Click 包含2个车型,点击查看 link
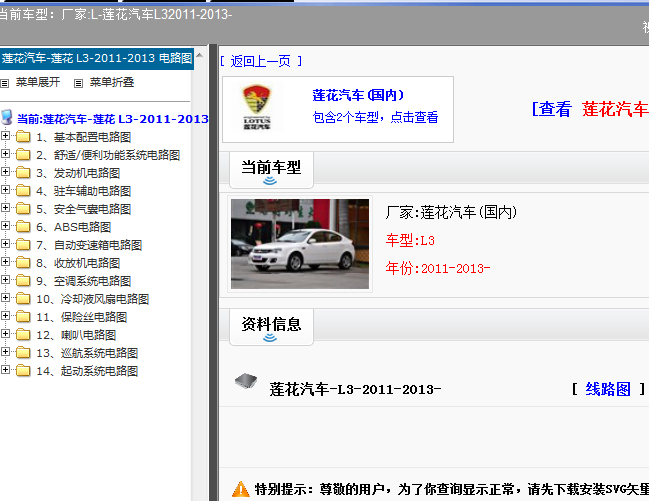The image size is (649, 501). coord(375,117)
